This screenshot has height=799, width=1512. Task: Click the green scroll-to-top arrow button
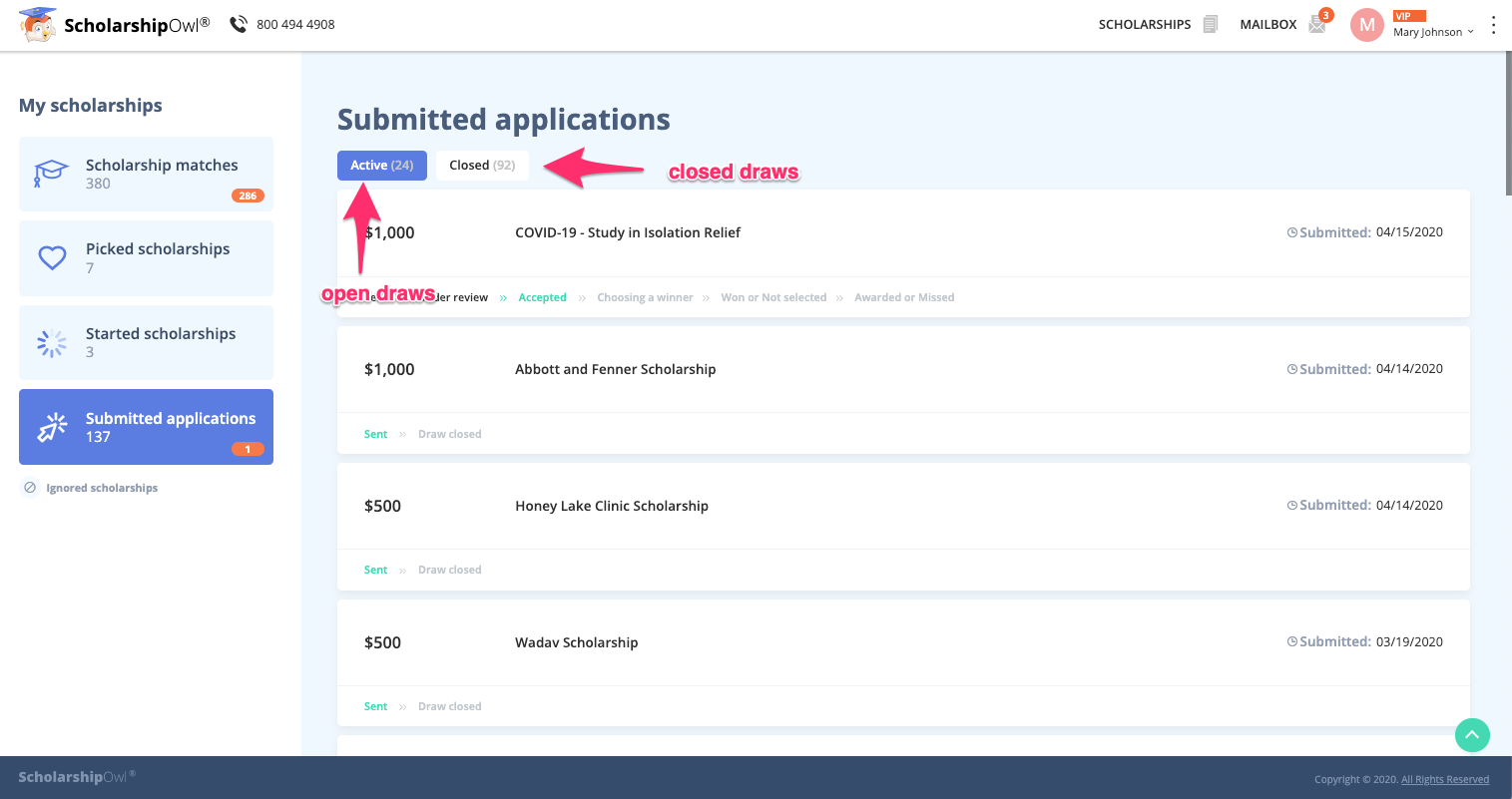[x=1472, y=735]
